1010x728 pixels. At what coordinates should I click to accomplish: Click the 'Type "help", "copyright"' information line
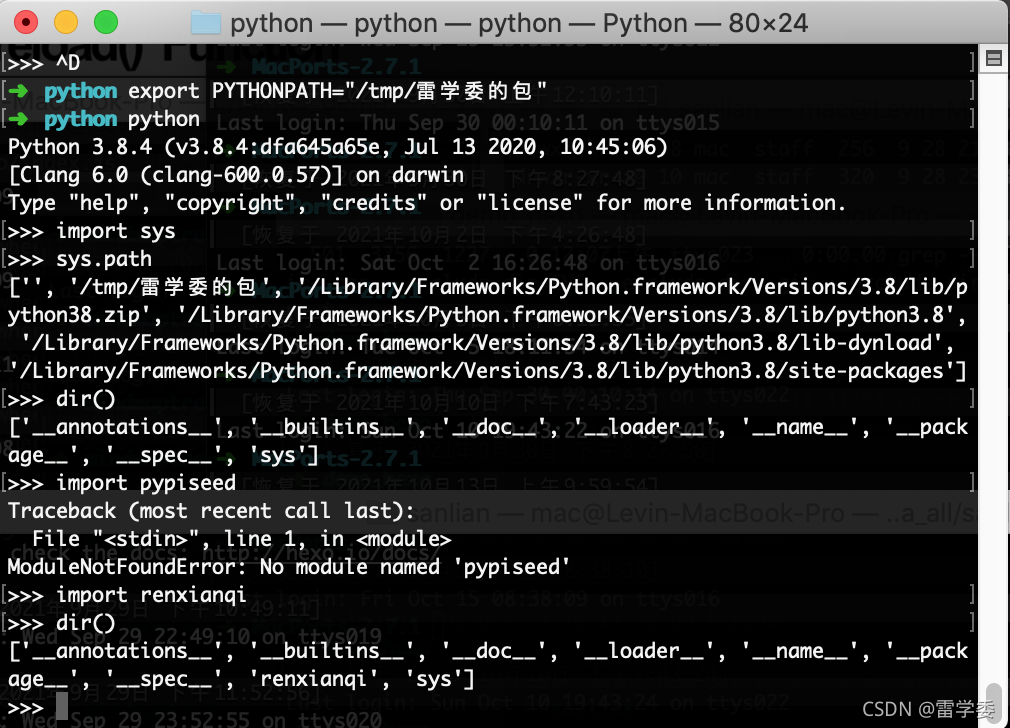coord(426,203)
